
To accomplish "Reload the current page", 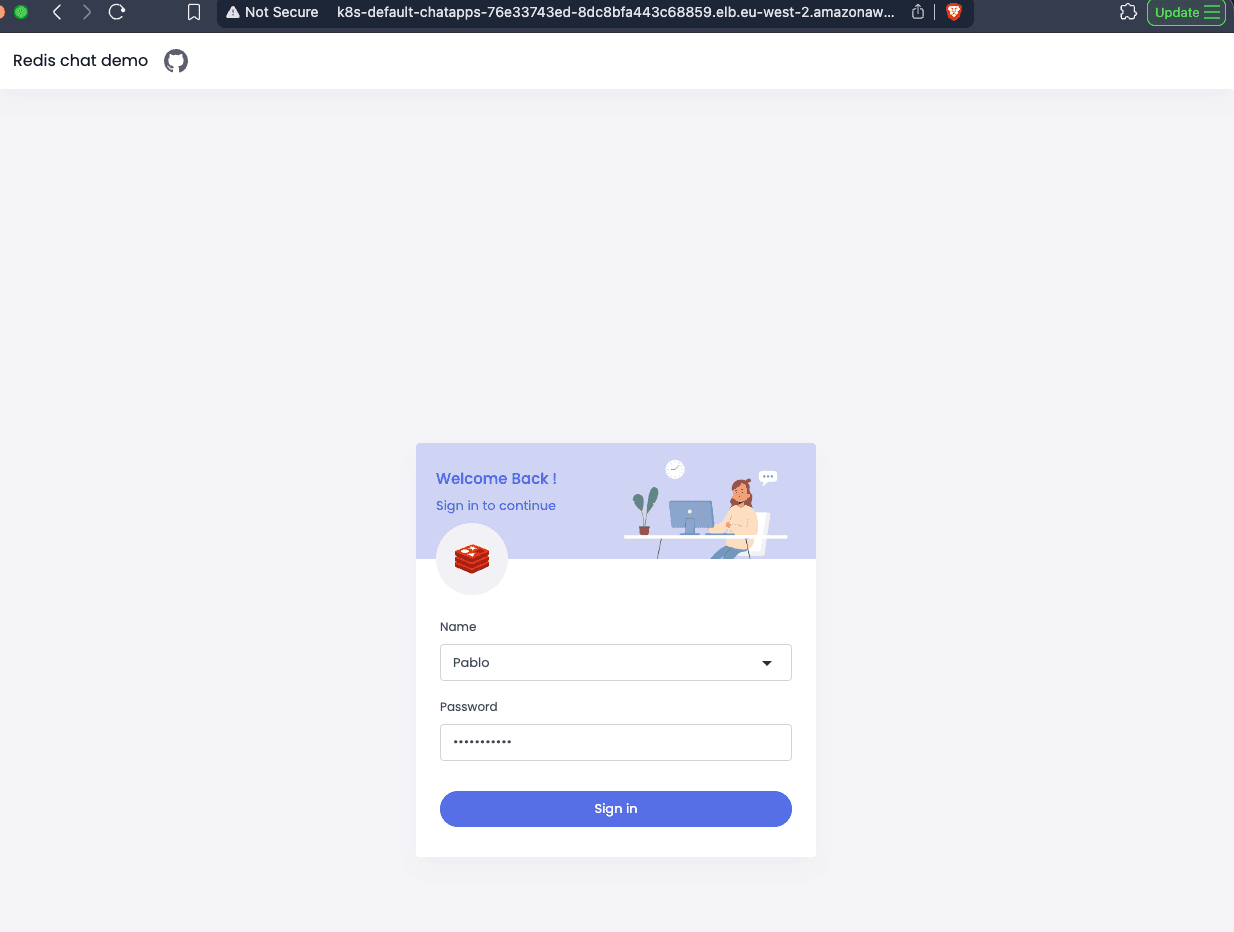I will tap(117, 13).
